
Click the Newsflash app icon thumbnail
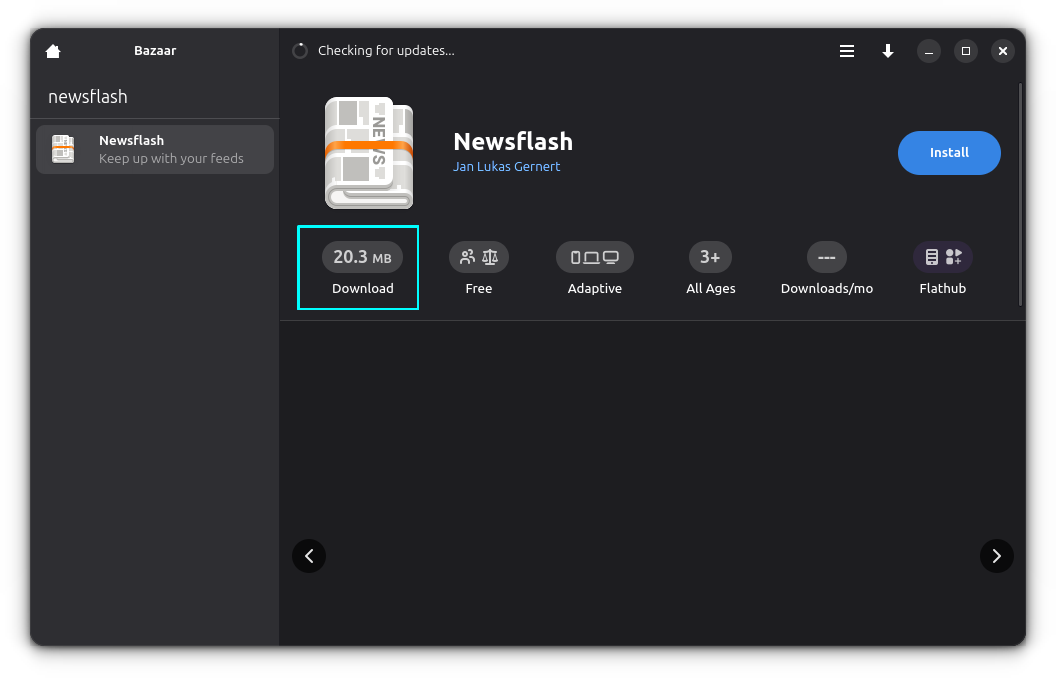point(368,152)
